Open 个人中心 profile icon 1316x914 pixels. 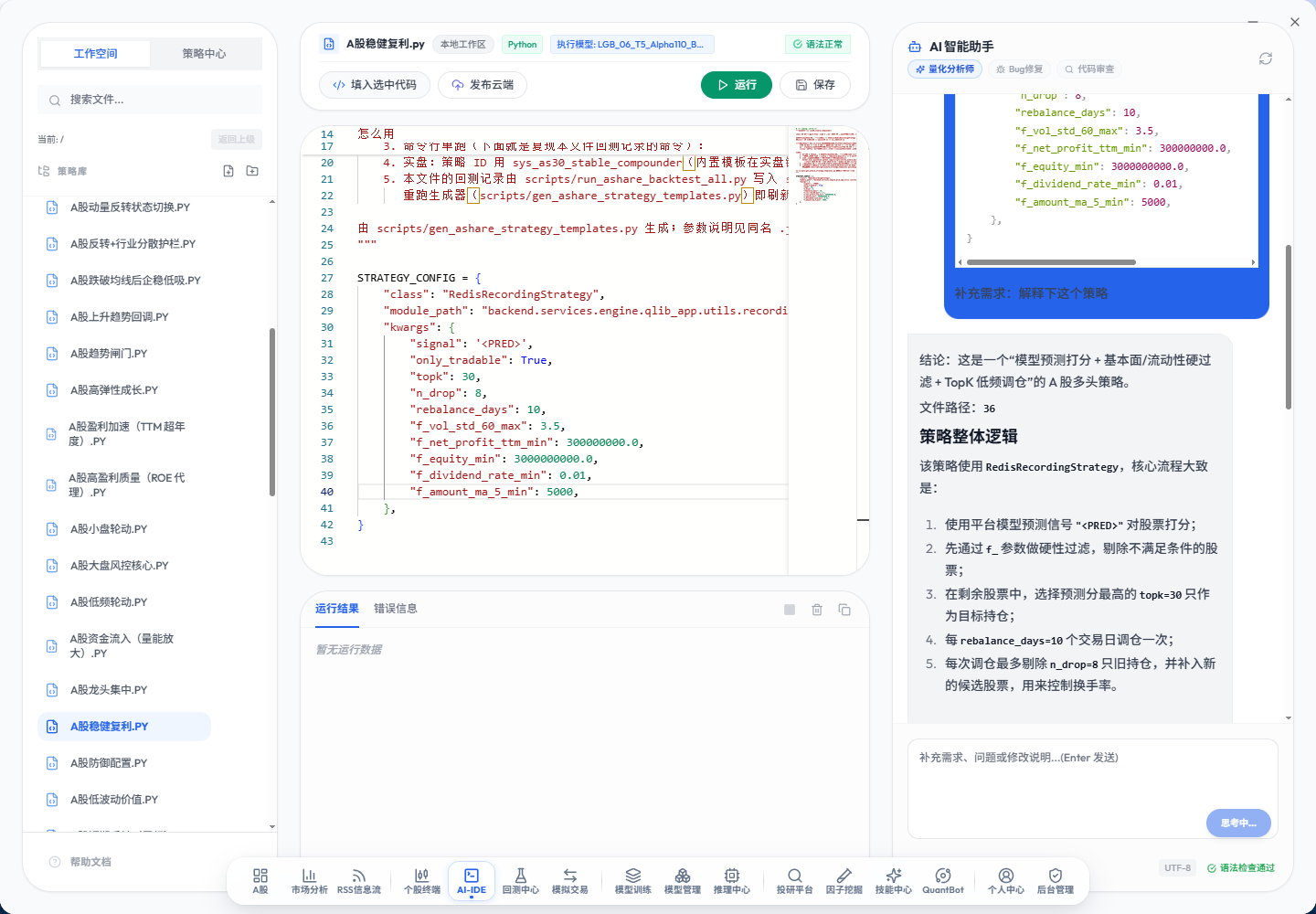[1005, 881]
